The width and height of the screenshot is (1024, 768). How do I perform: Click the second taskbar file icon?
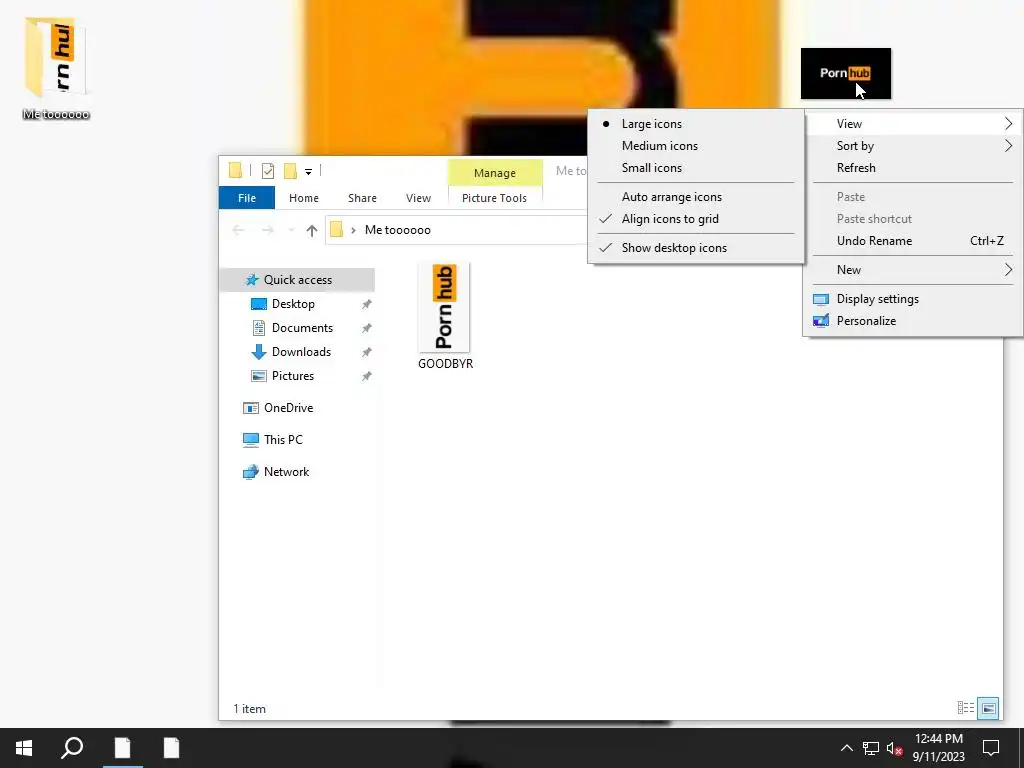171,748
